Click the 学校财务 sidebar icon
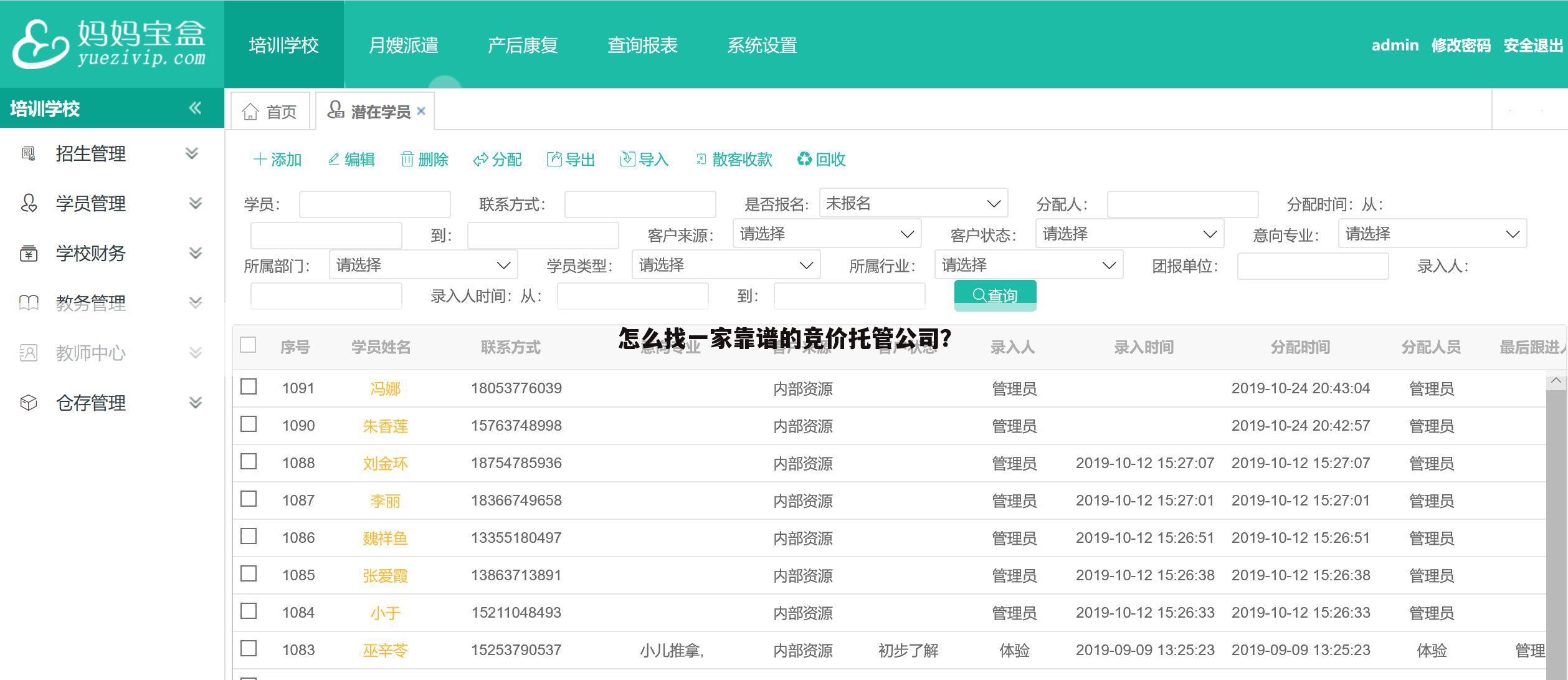Viewport: 1568px width, 680px height. click(29, 253)
